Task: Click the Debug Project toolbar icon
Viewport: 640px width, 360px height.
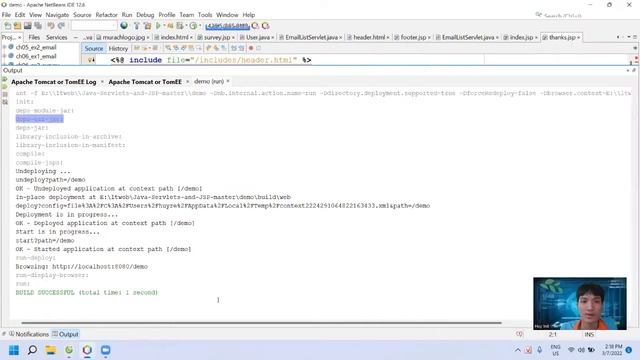Action: pos(170,26)
